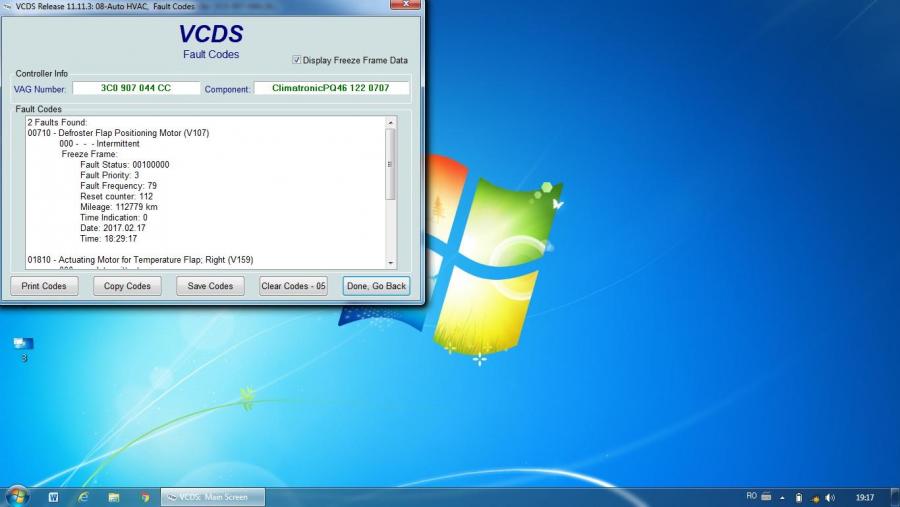Select the desktop shortcut icon labeled 3

[23, 346]
